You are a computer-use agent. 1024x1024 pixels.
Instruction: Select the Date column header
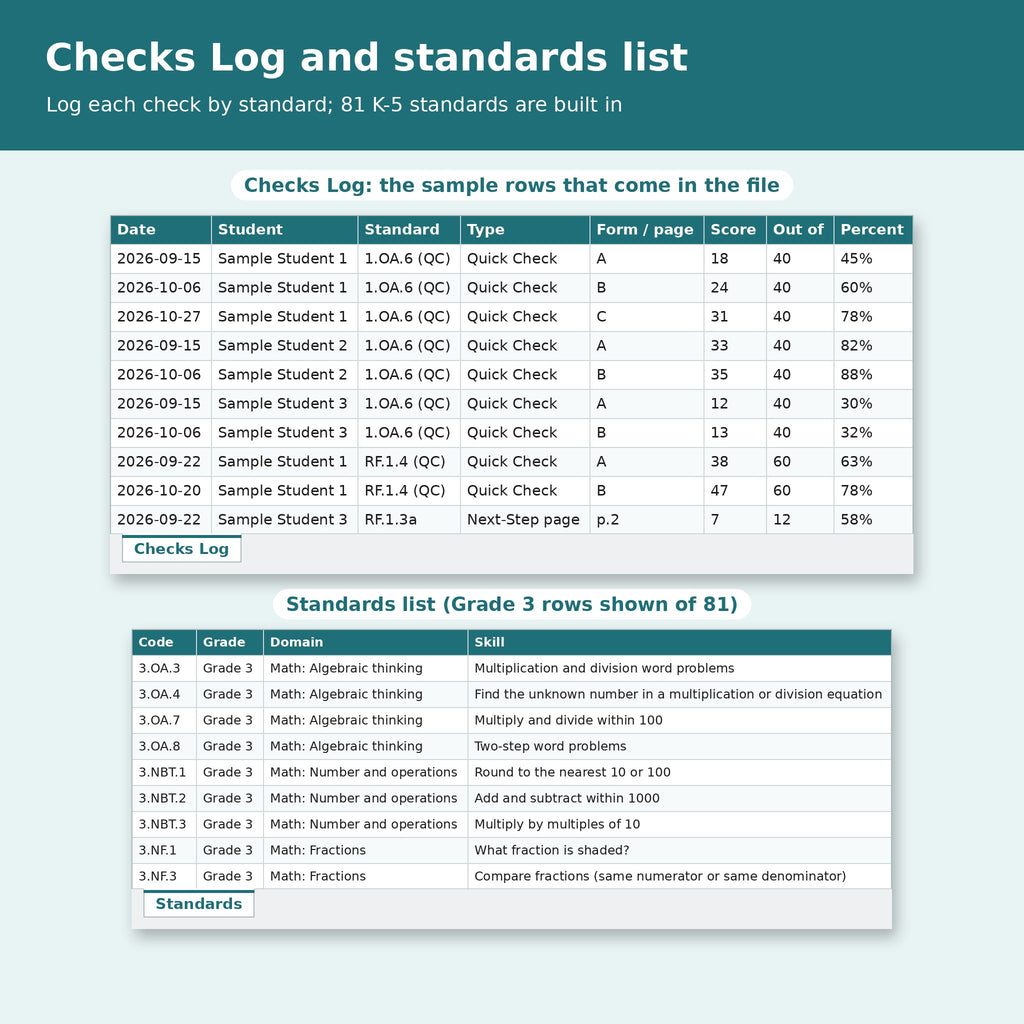pos(161,230)
